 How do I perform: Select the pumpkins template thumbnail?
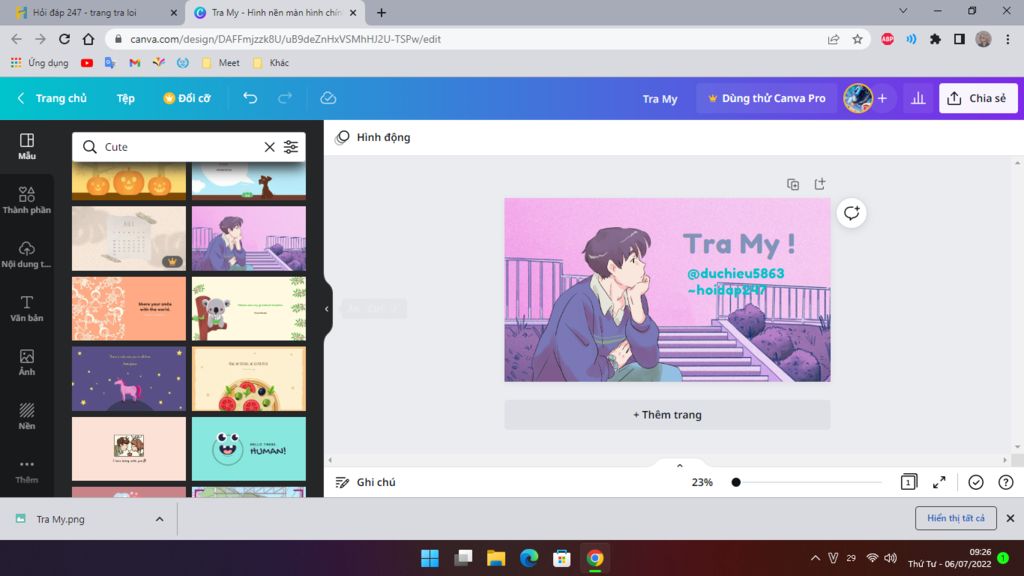point(129,181)
